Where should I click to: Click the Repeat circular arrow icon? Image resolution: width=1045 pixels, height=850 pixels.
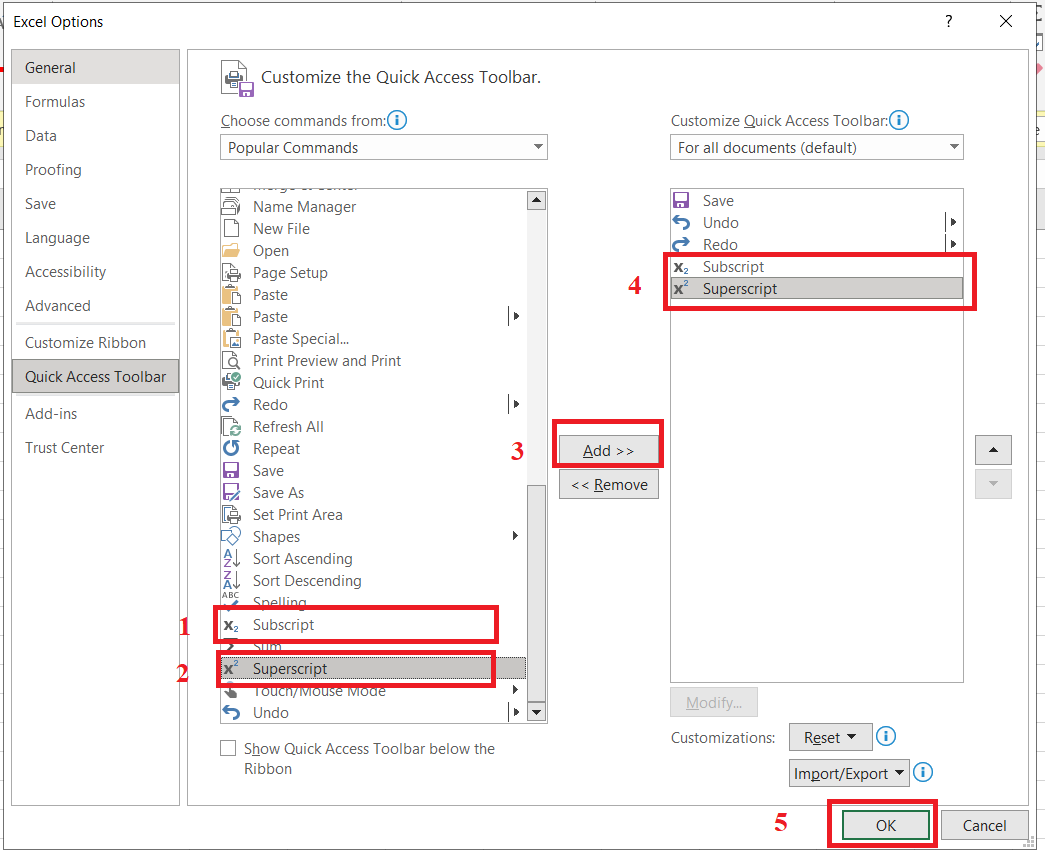tap(231, 449)
